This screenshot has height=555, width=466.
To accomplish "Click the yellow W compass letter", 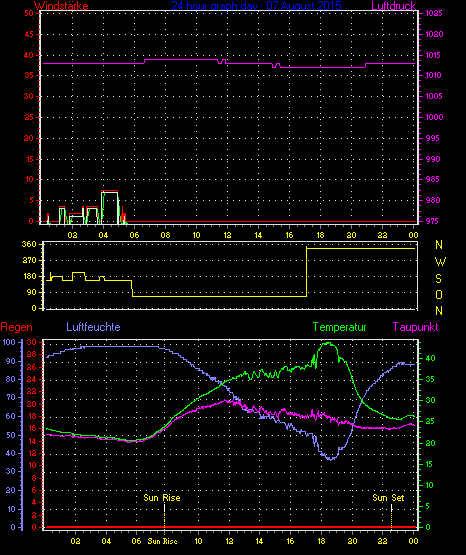I will coord(440,262).
